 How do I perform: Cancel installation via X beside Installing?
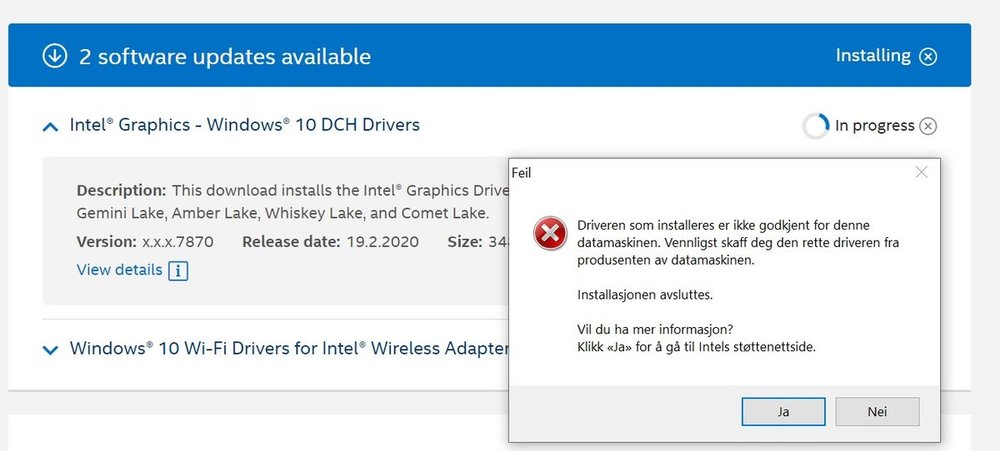[928, 57]
